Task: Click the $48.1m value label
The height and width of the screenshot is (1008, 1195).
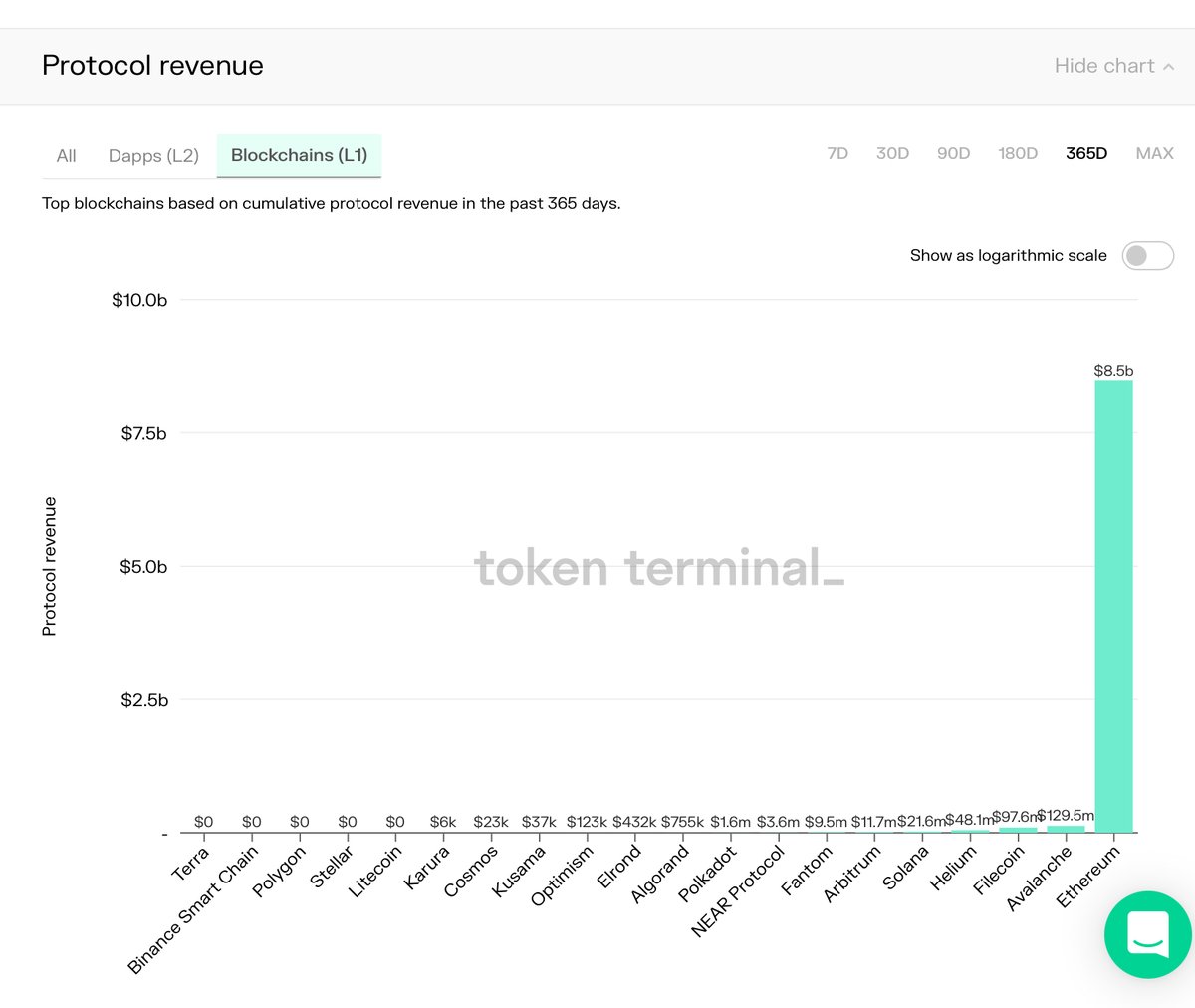Action: coord(969,820)
